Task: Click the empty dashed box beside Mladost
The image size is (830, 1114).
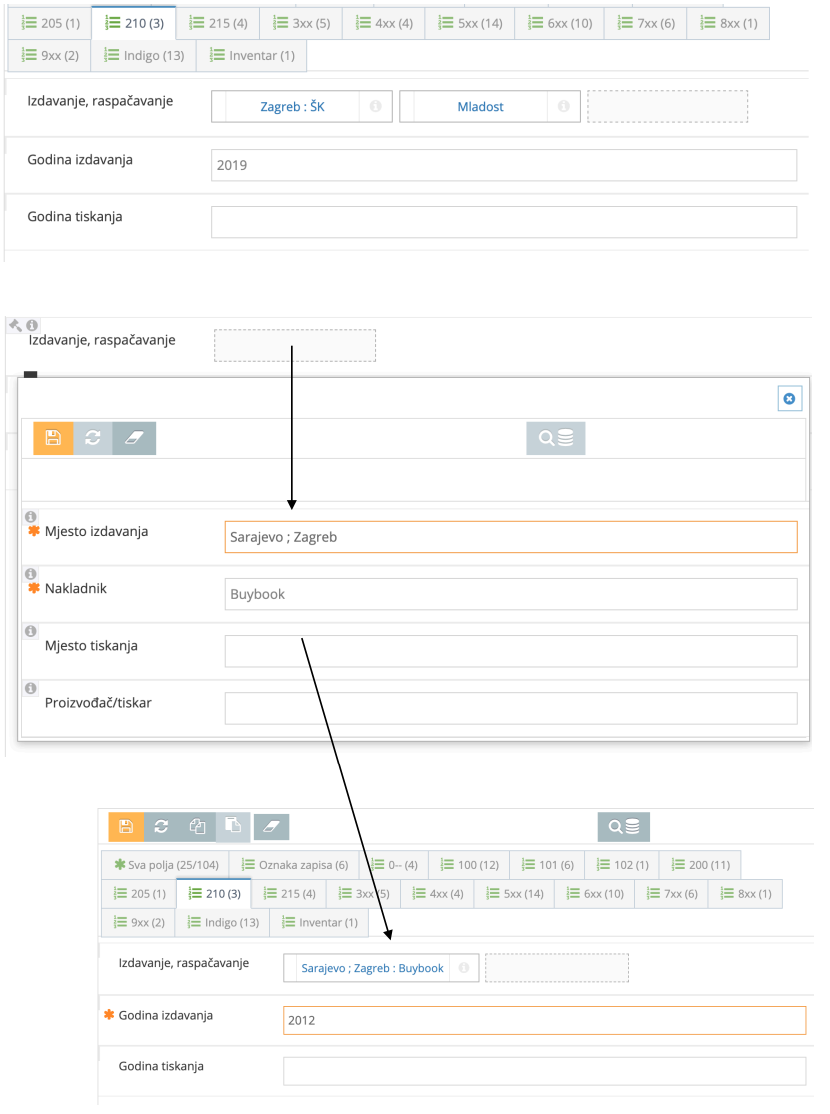Action: [x=667, y=106]
